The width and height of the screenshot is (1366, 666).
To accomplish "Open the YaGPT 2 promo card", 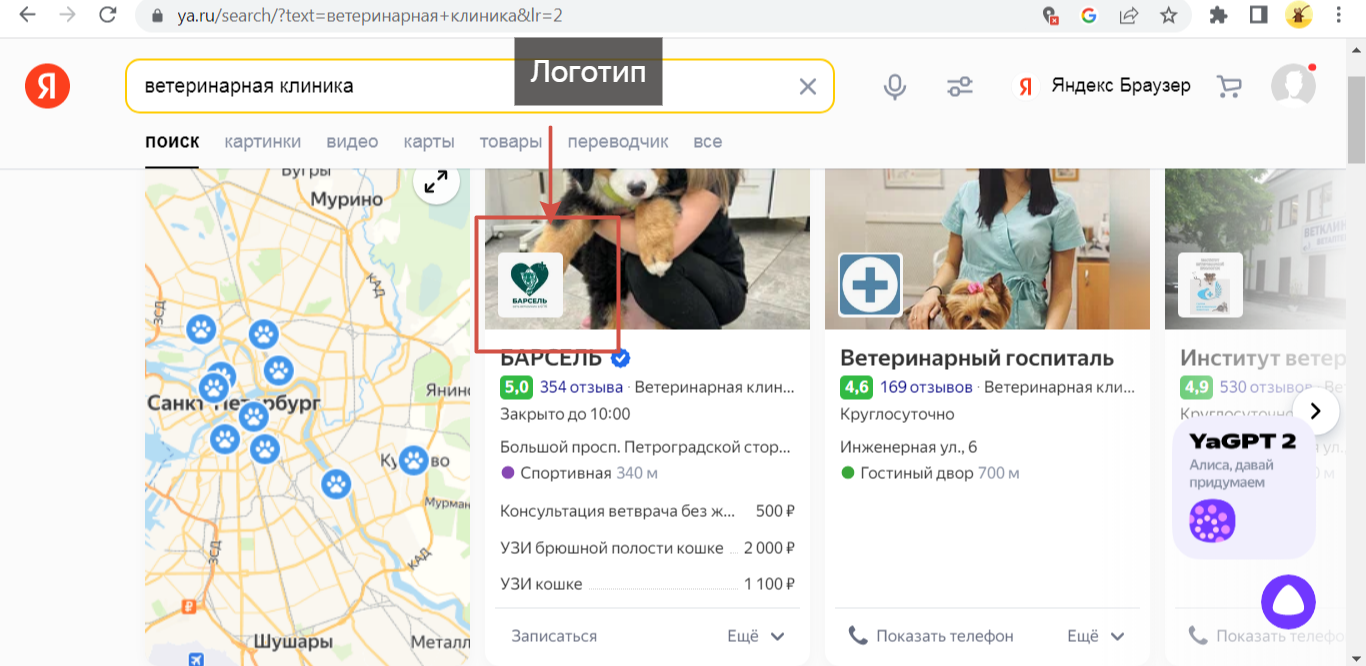I will tap(1243, 486).
